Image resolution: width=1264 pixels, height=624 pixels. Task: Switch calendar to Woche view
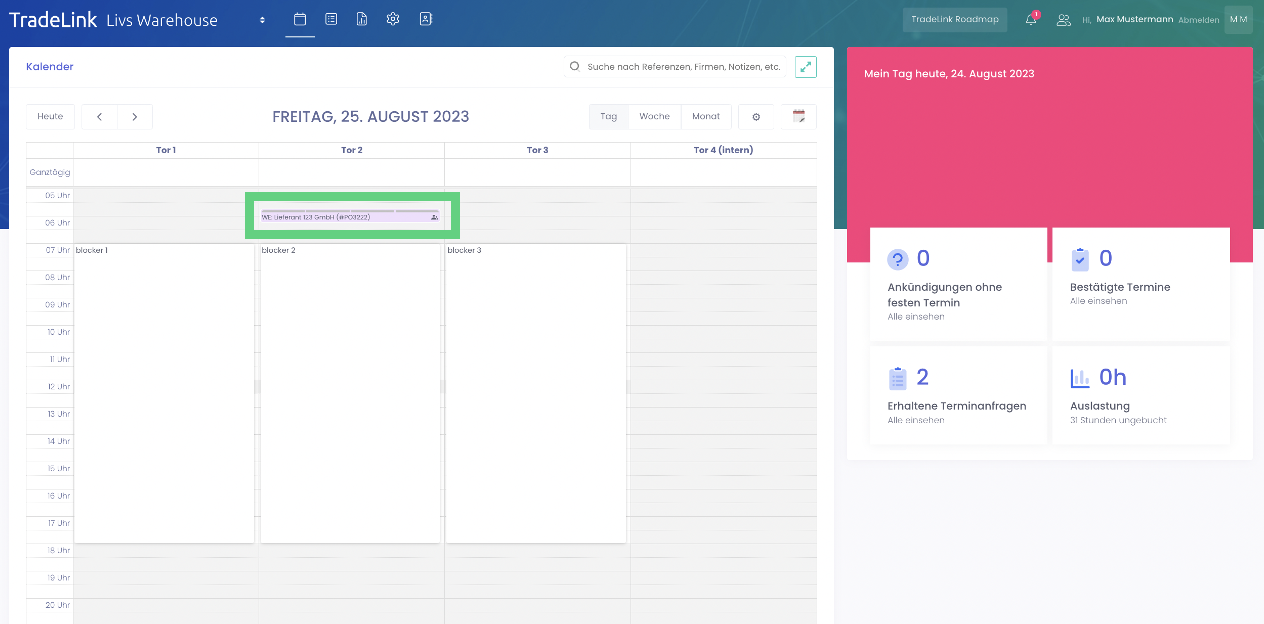coord(654,117)
